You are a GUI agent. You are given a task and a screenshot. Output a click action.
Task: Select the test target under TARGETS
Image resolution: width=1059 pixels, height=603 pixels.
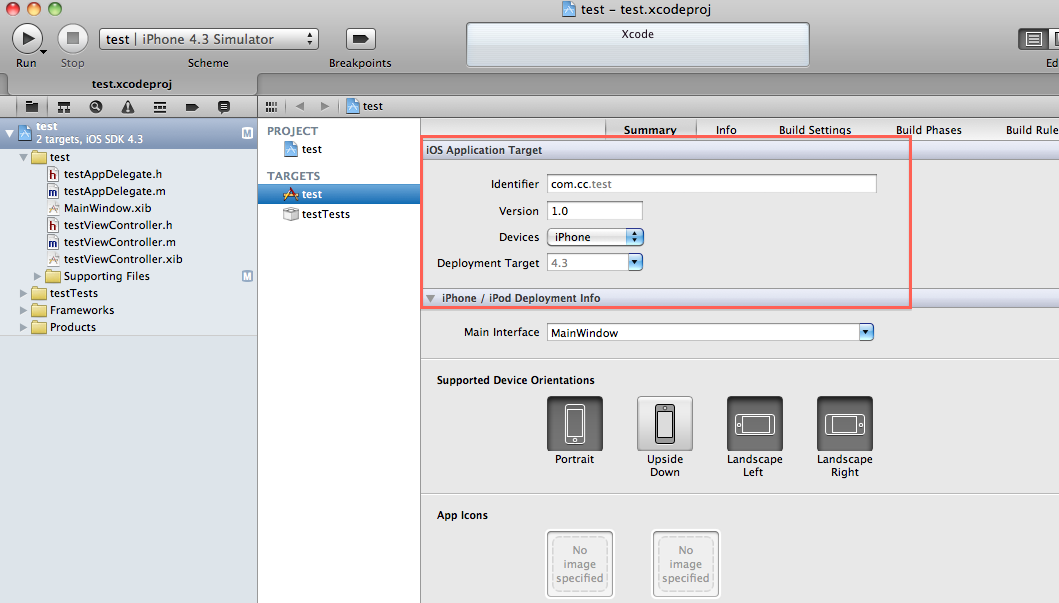pos(339,194)
